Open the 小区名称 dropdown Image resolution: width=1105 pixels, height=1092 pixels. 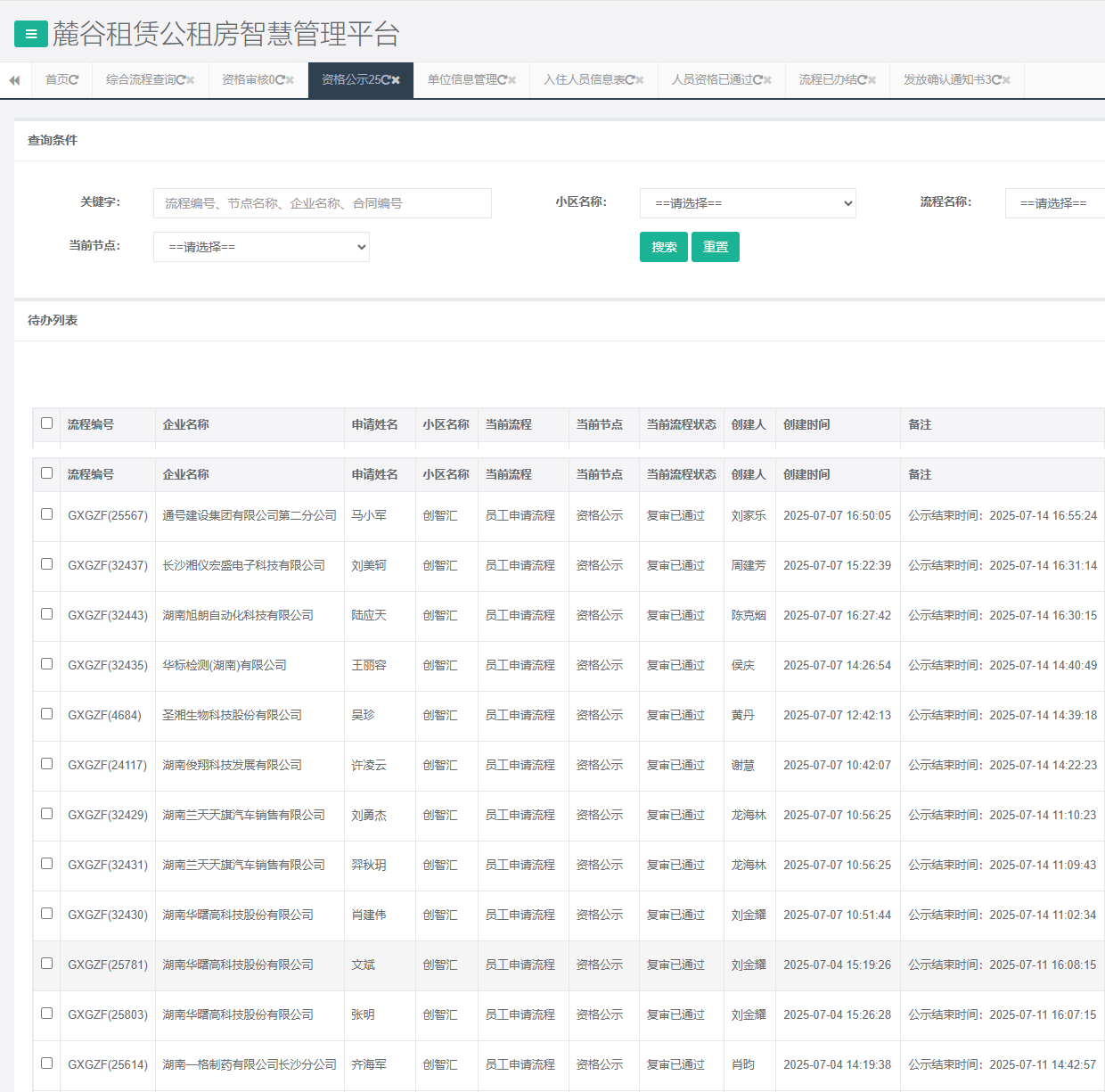747,203
